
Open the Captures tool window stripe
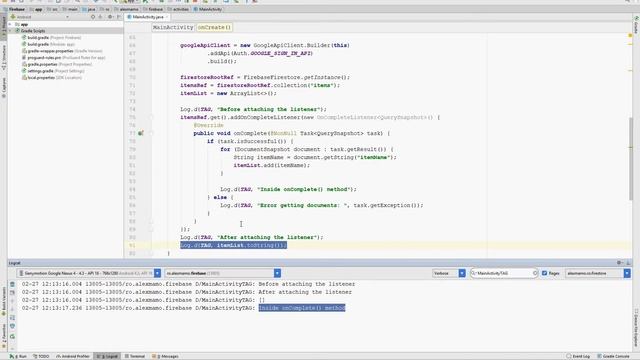(4, 87)
